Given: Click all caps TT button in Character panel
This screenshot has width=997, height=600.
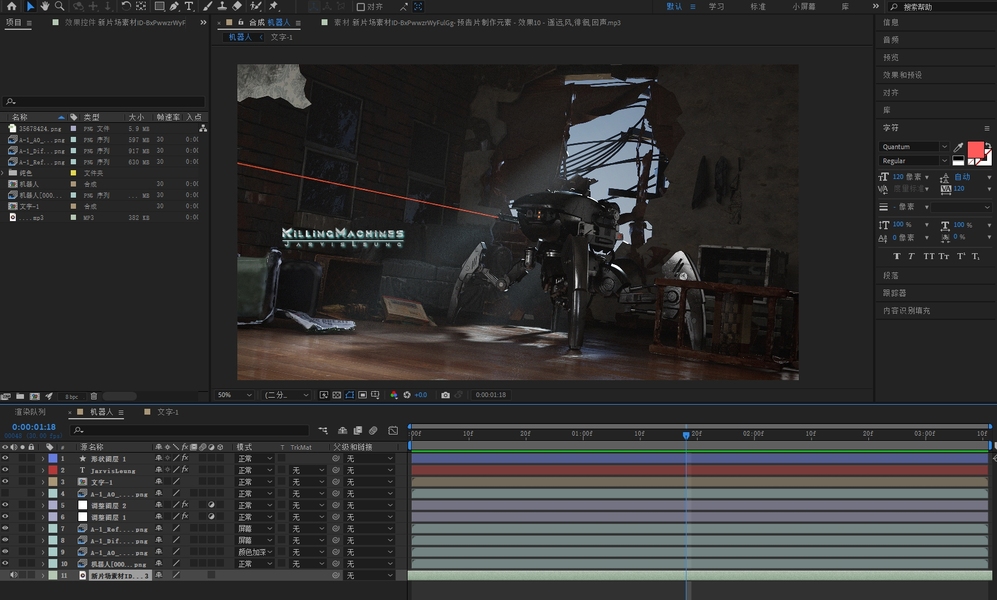Looking at the screenshot, I should [928, 256].
